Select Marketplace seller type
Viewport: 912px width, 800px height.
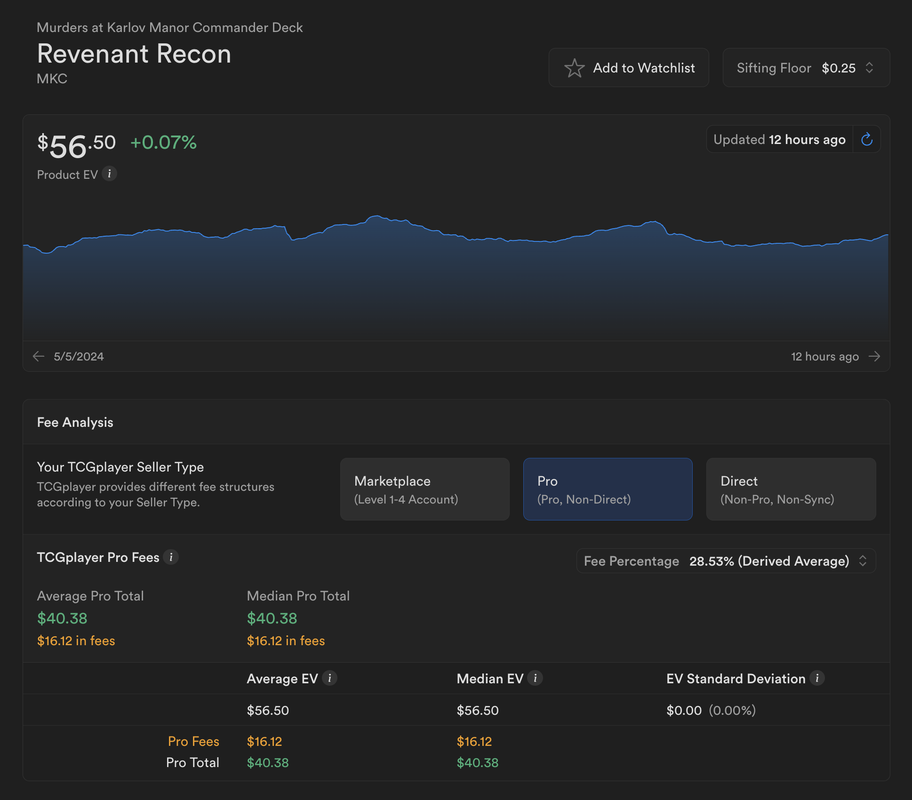pos(425,489)
